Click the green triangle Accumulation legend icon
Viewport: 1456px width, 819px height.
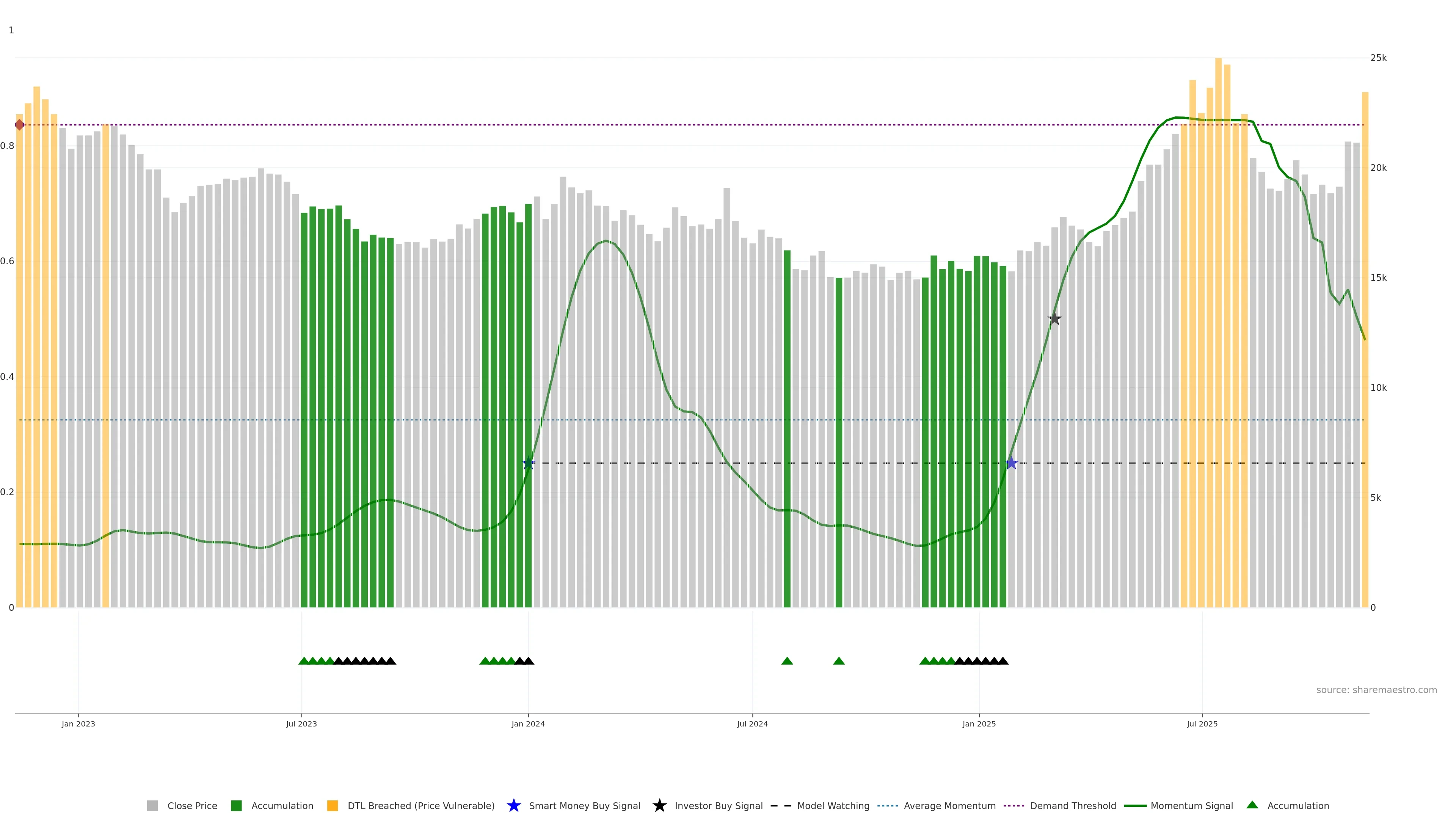click(x=1252, y=805)
